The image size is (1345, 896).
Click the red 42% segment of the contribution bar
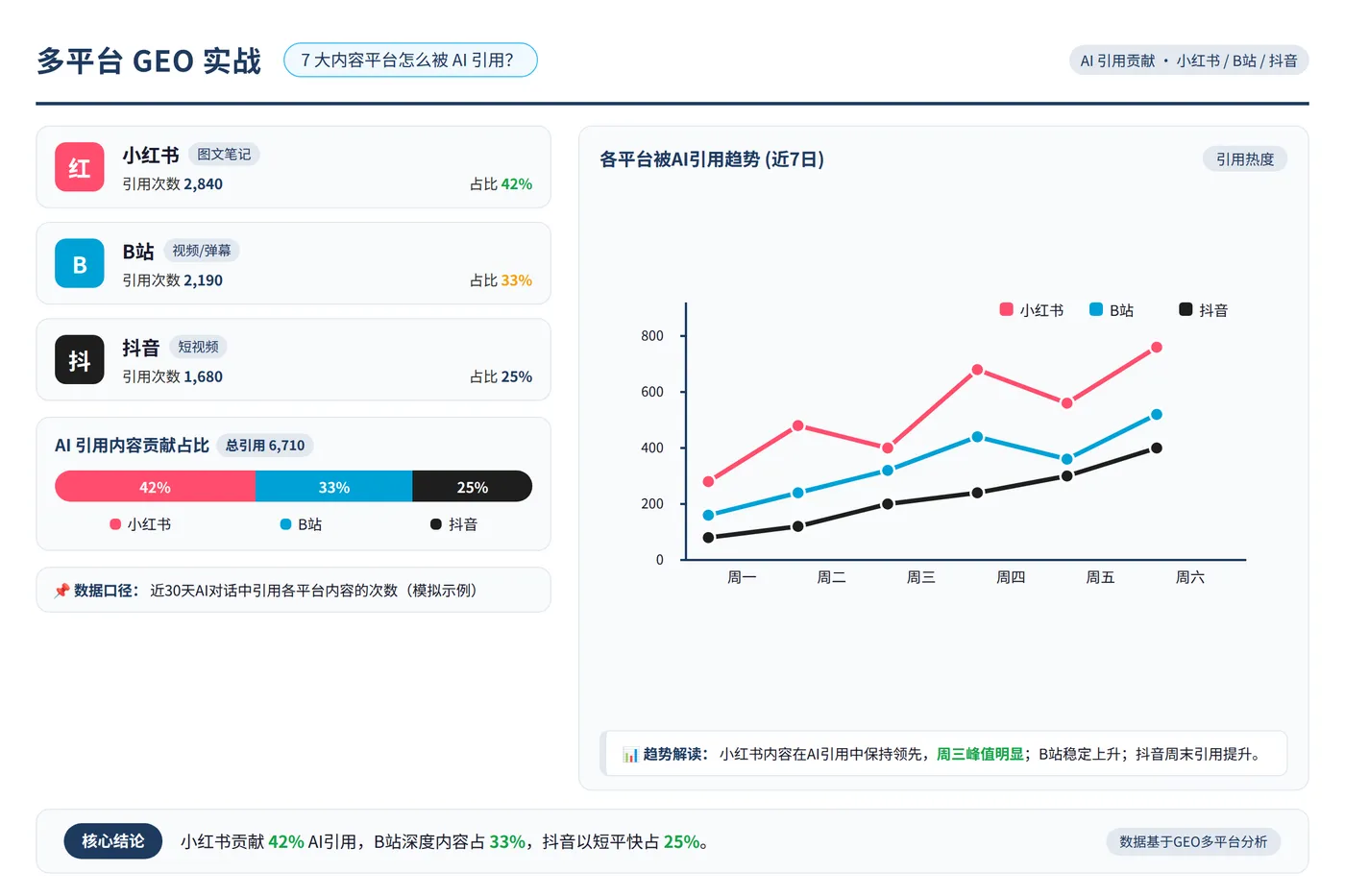(x=155, y=487)
